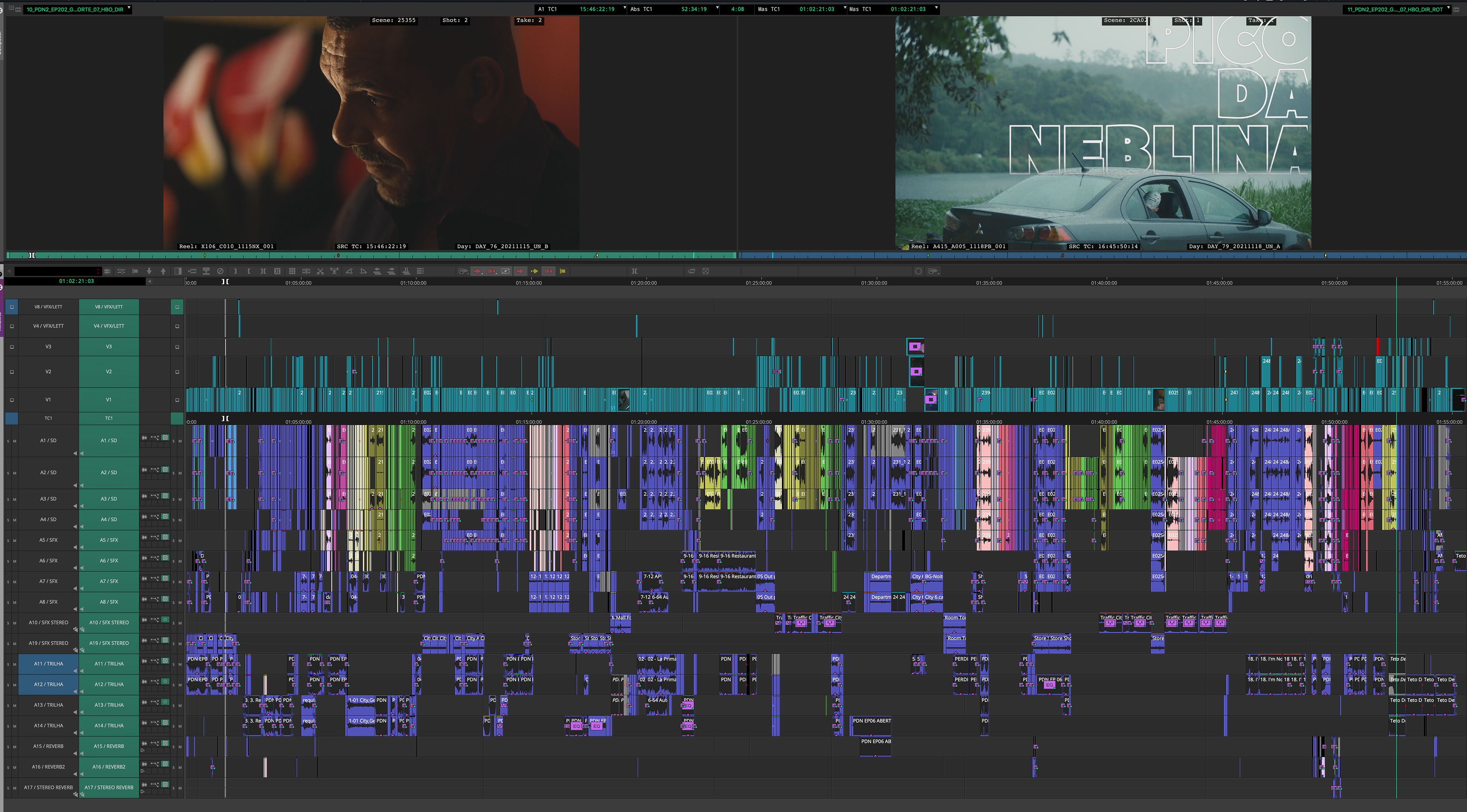The height and width of the screenshot is (812, 1467).
Task: Toggle record monitor box for V1 track
Action: click(177, 400)
